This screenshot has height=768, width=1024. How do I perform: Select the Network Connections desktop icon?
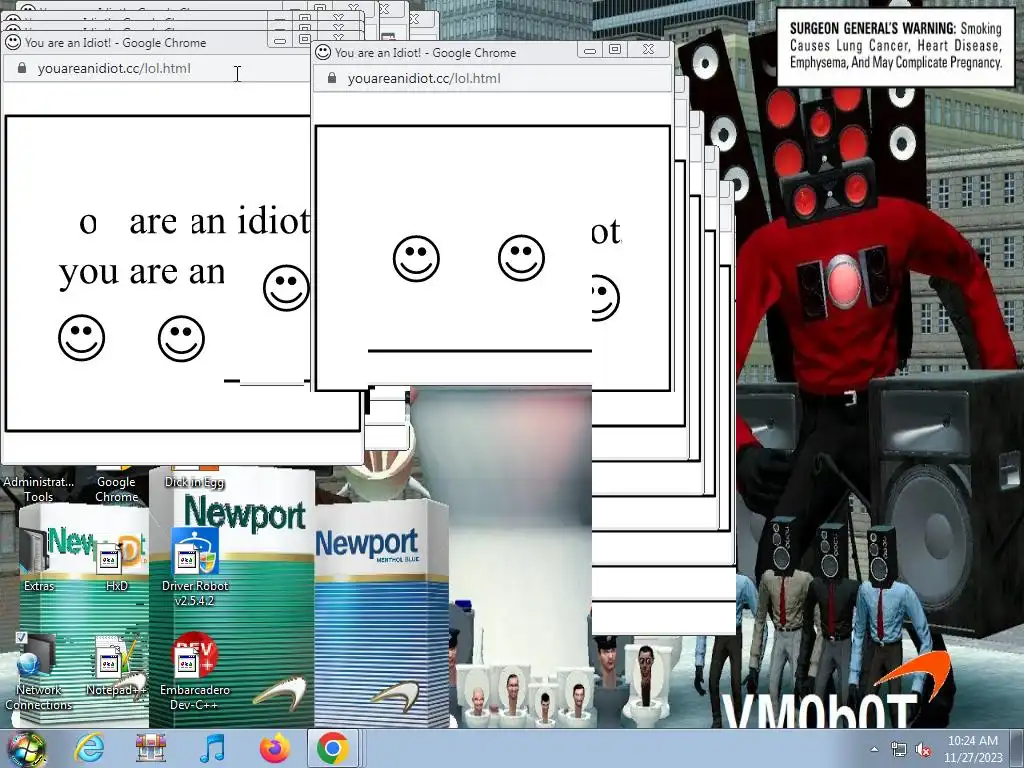tap(39, 671)
